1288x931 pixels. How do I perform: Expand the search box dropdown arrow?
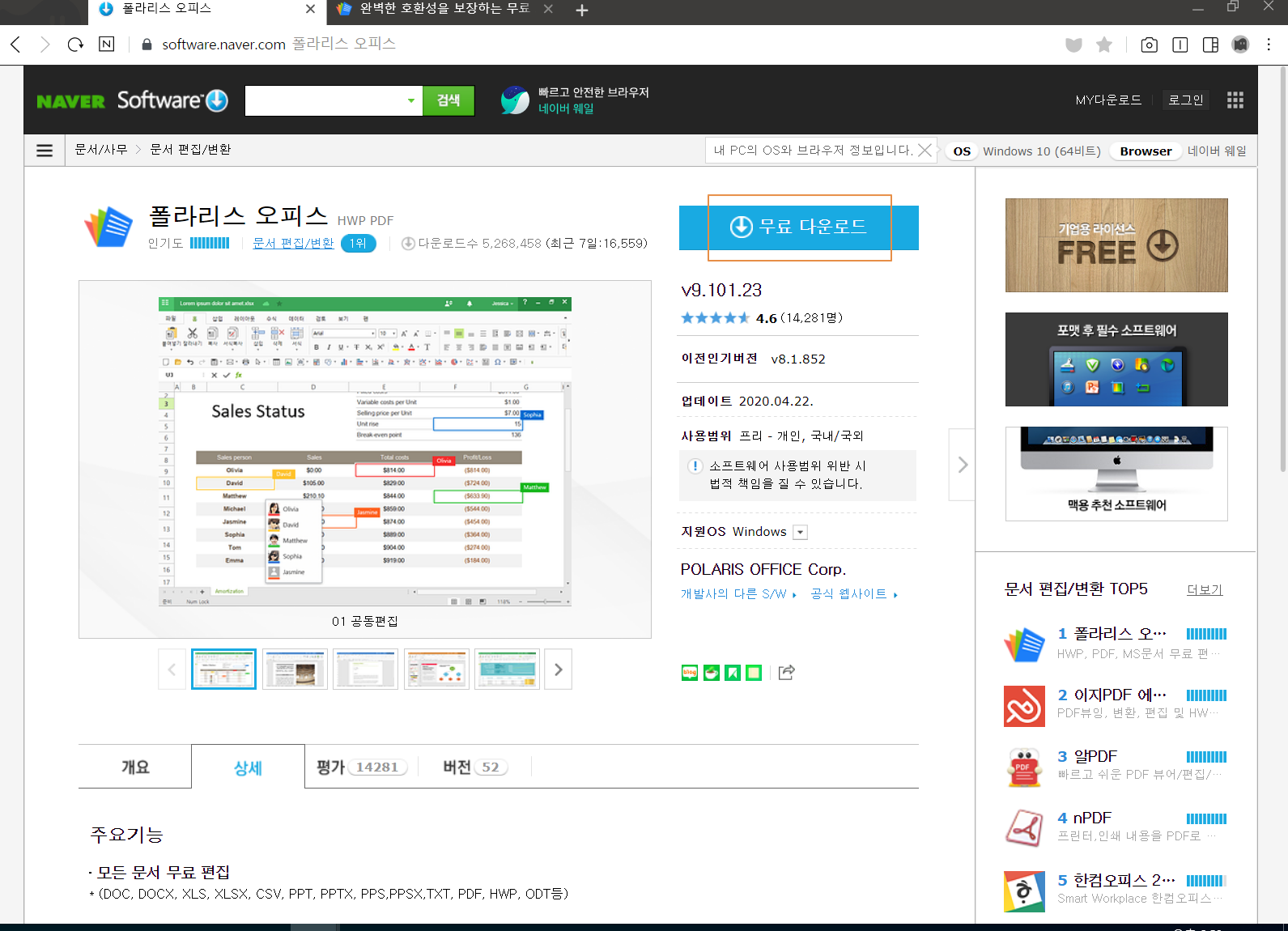coord(411,100)
